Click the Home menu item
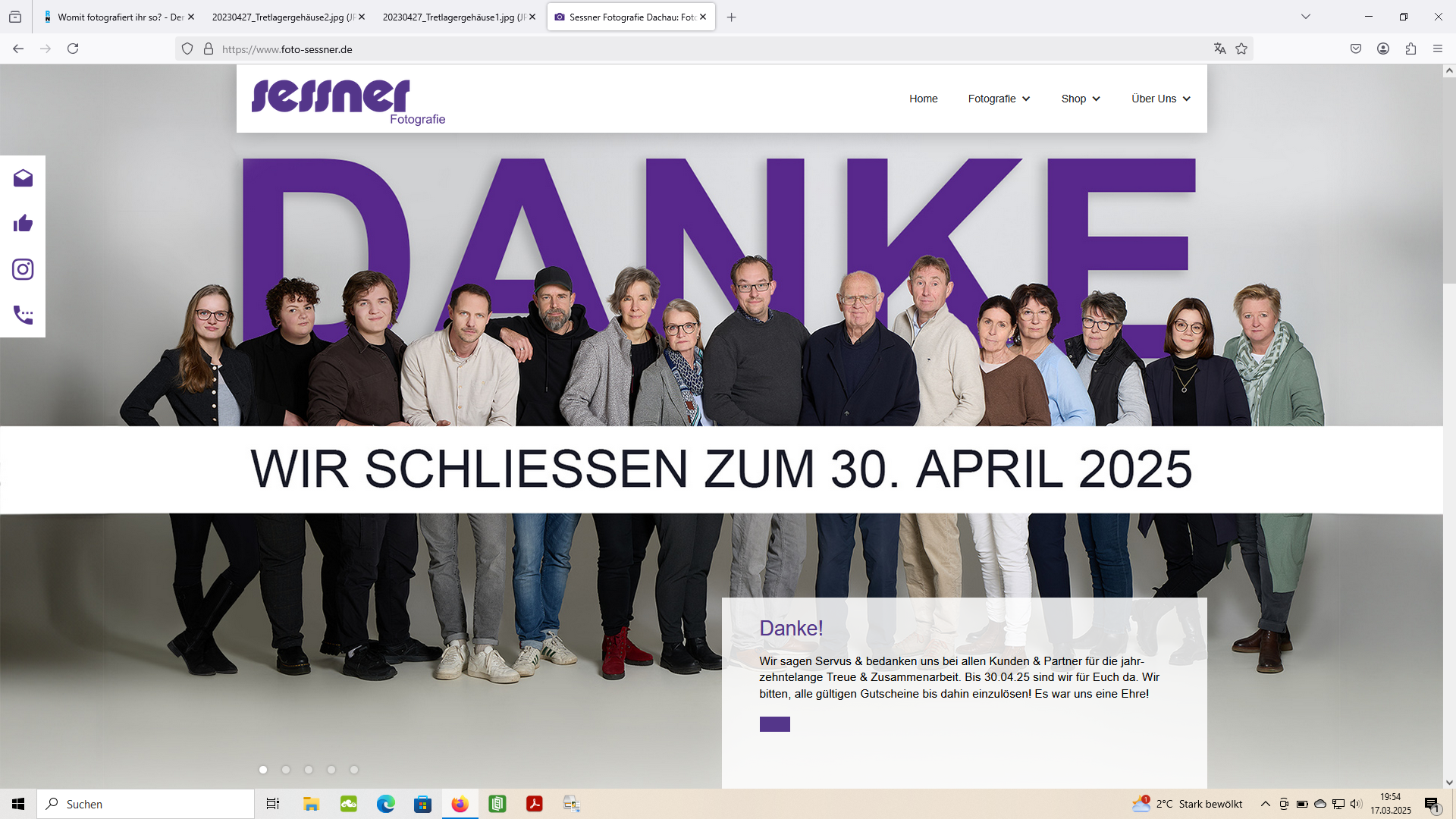1456x819 pixels. pyautogui.click(x=924, y=99)
